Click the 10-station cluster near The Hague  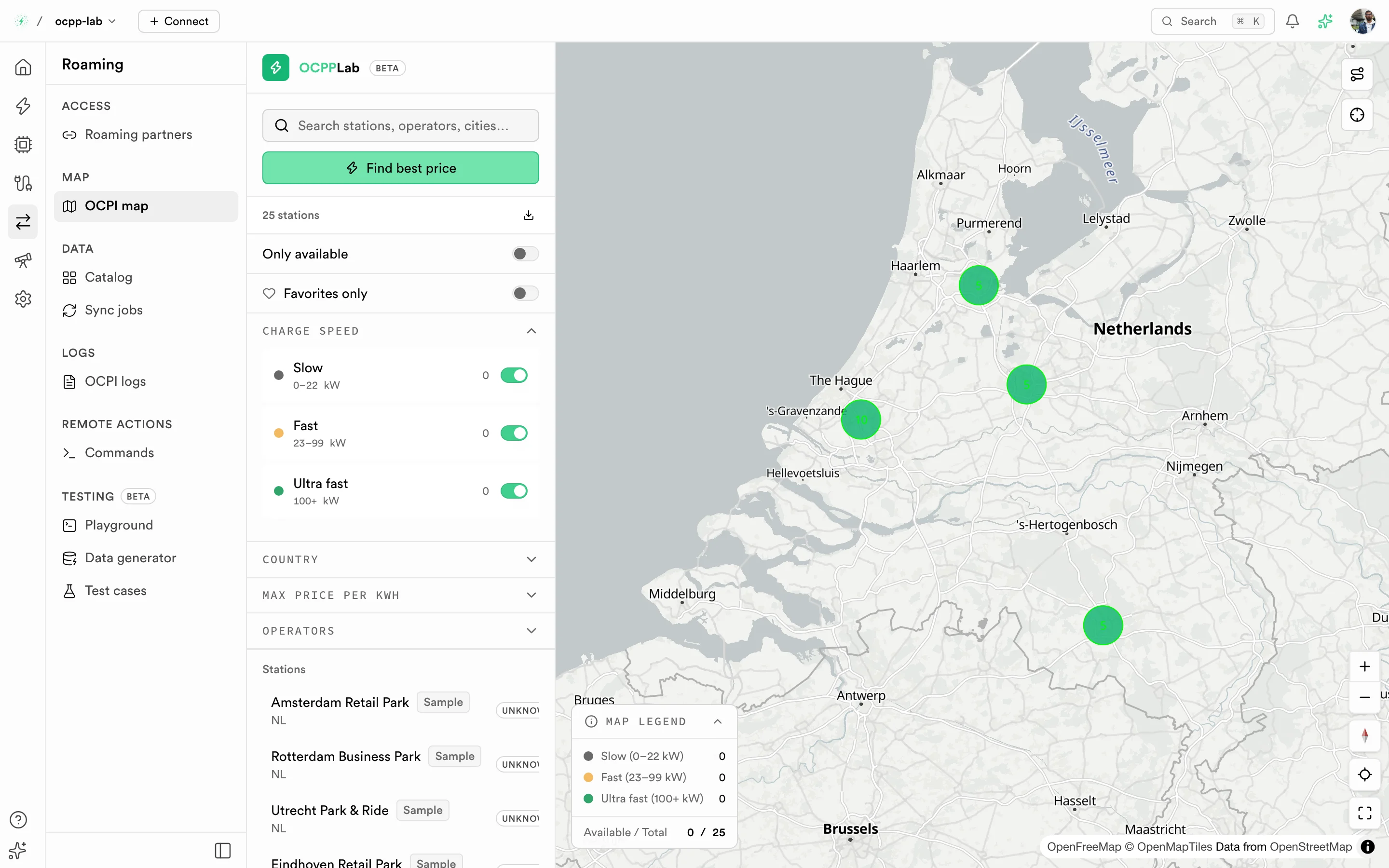pyautogui.click(x=861, y=420)
